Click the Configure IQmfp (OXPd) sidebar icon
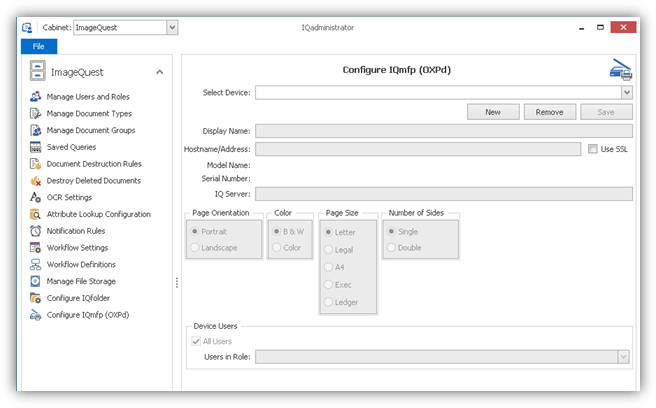656x408 pixels. coord(36,315)
